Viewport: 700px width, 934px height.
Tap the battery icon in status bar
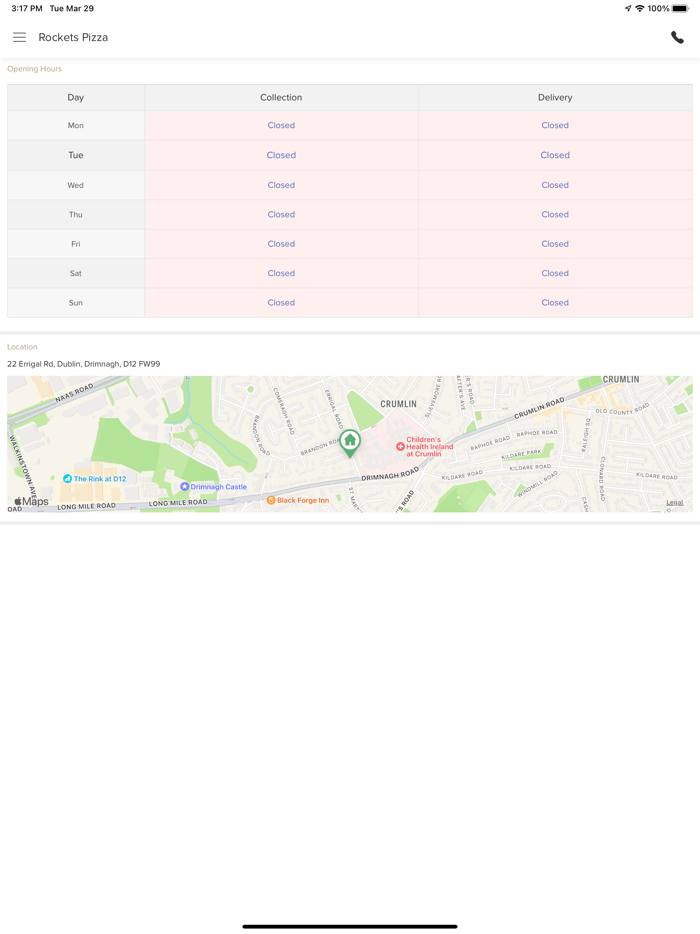[680, 8]
